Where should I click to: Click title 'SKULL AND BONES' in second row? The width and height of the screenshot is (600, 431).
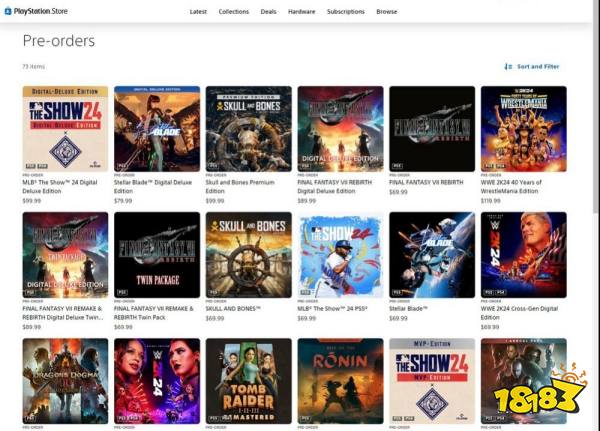click(x=233, y=309)
